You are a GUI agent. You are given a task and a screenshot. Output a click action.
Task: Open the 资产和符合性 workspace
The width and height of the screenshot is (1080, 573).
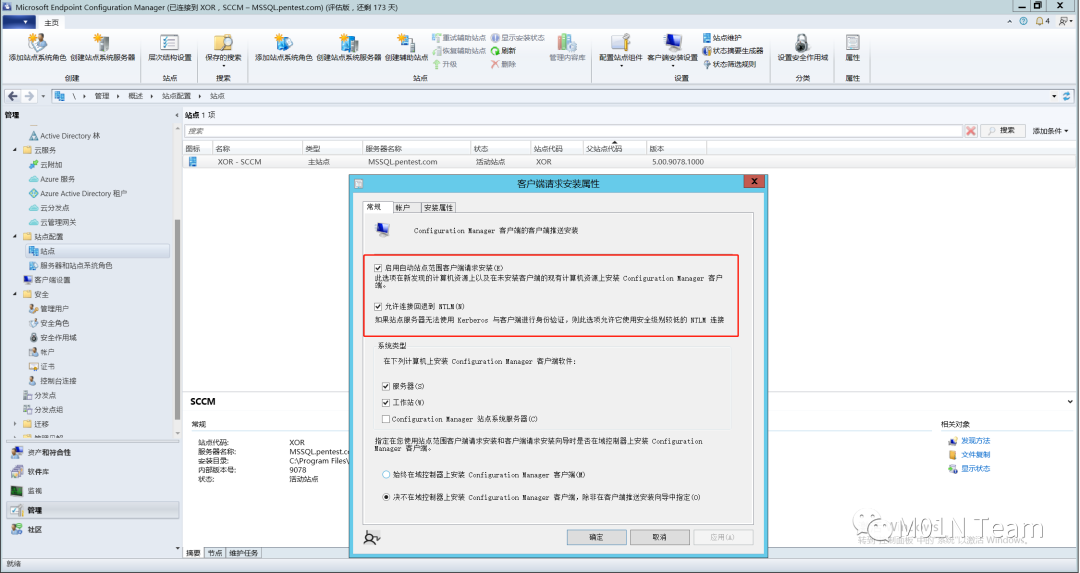point(92,452)
